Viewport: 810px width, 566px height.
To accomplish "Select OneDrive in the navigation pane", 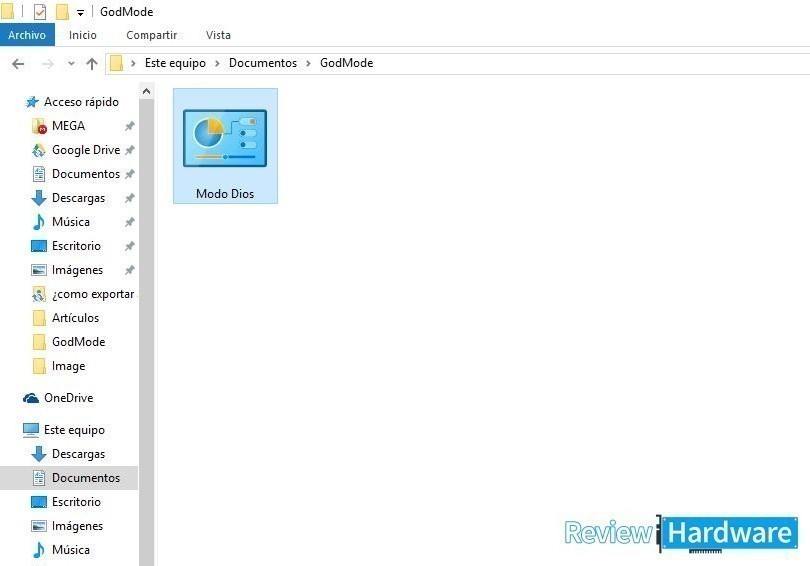I will click(x=68, y=398).
